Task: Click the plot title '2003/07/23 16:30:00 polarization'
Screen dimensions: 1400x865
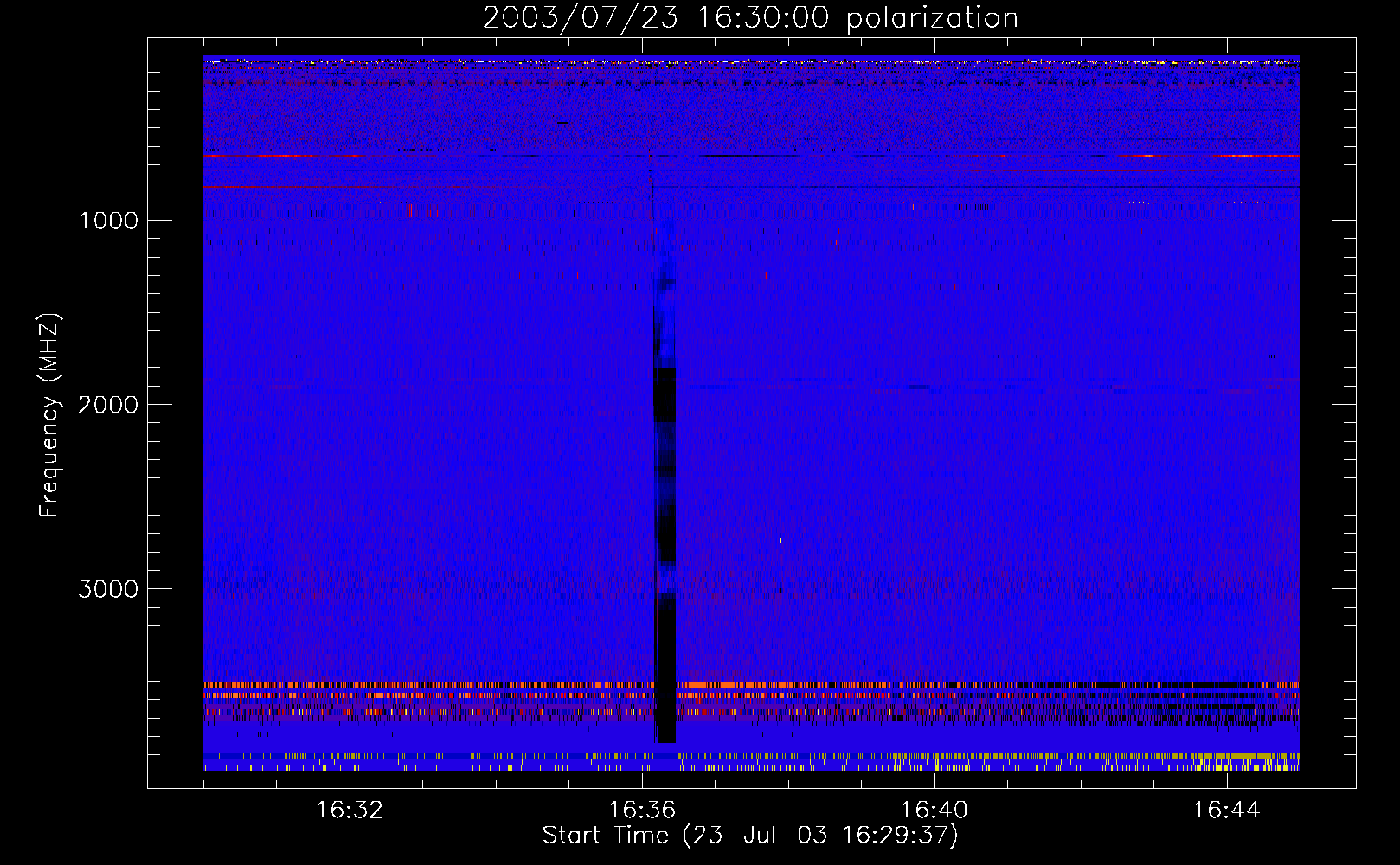Action: [x=750, y=18]
